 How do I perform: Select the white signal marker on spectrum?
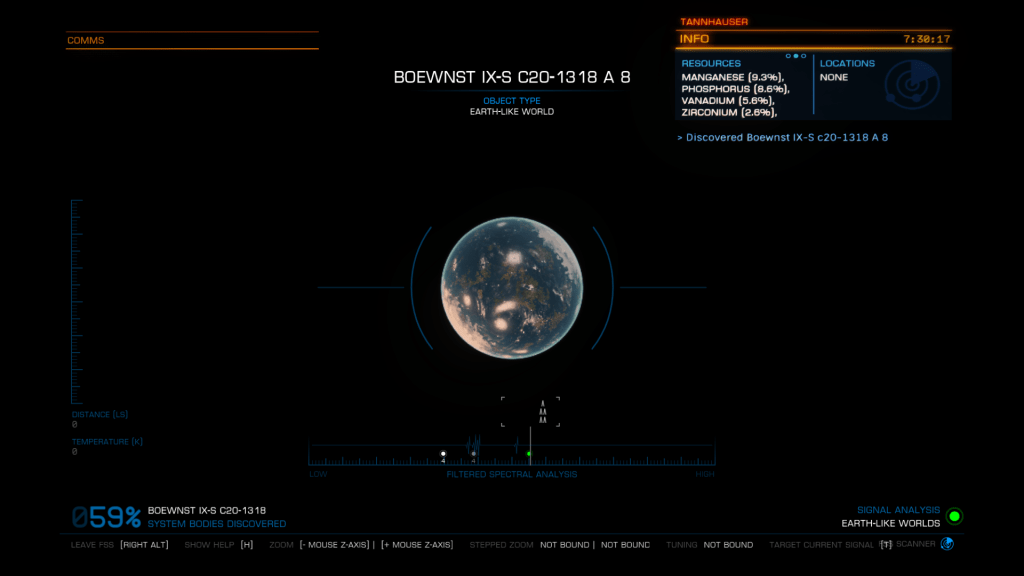coord(443,454)
